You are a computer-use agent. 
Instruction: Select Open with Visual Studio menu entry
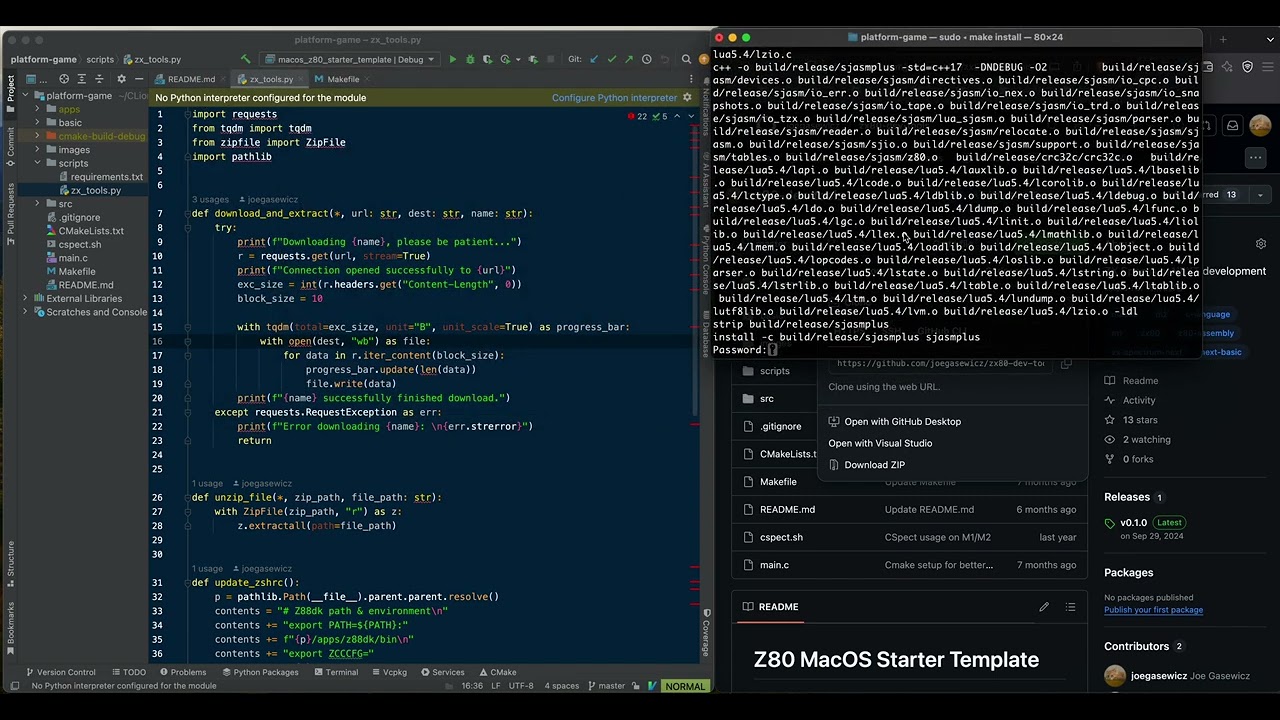point(880,443)
